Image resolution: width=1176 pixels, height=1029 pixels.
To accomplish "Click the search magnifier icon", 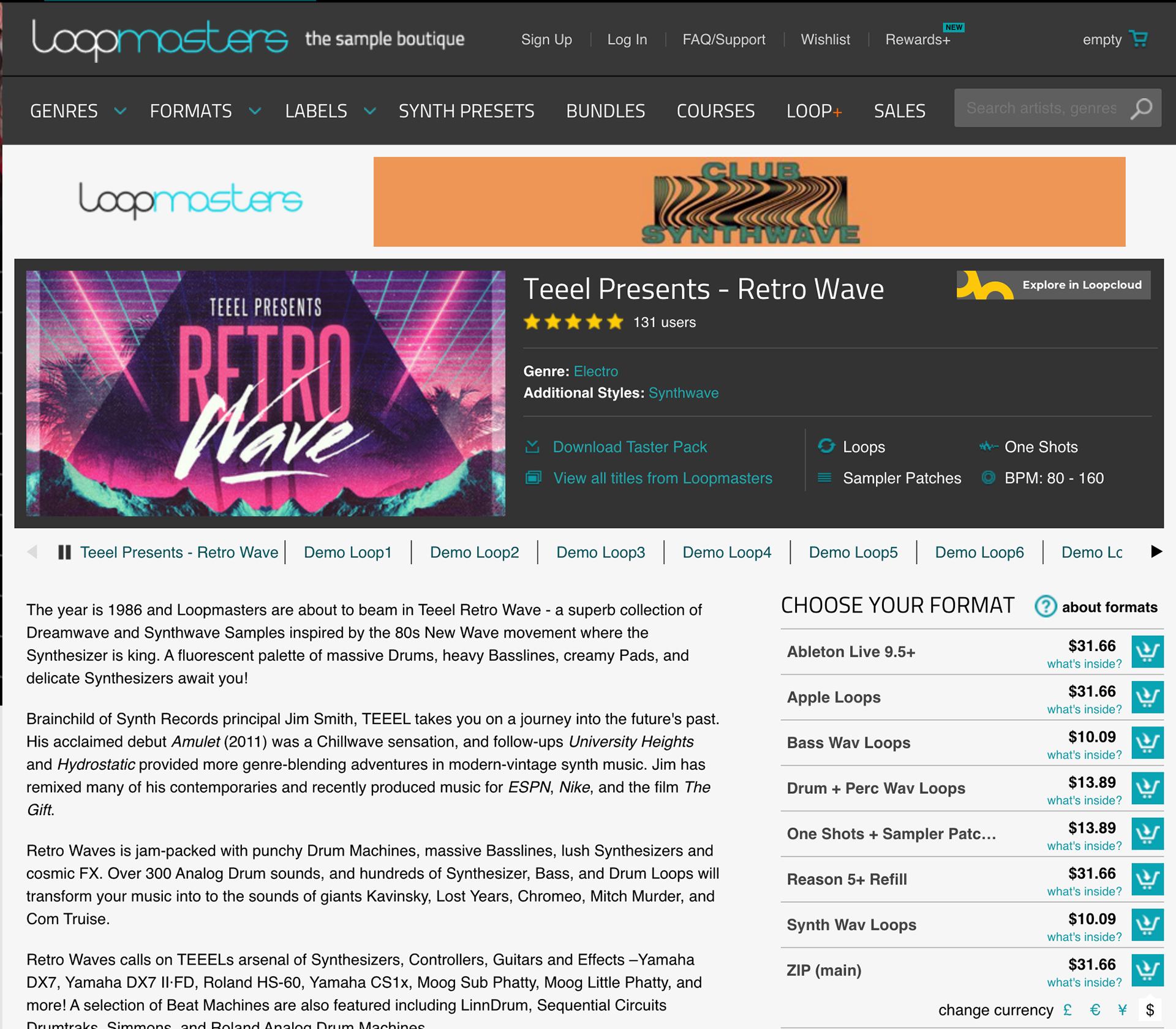I will (x=1141, y=108).
